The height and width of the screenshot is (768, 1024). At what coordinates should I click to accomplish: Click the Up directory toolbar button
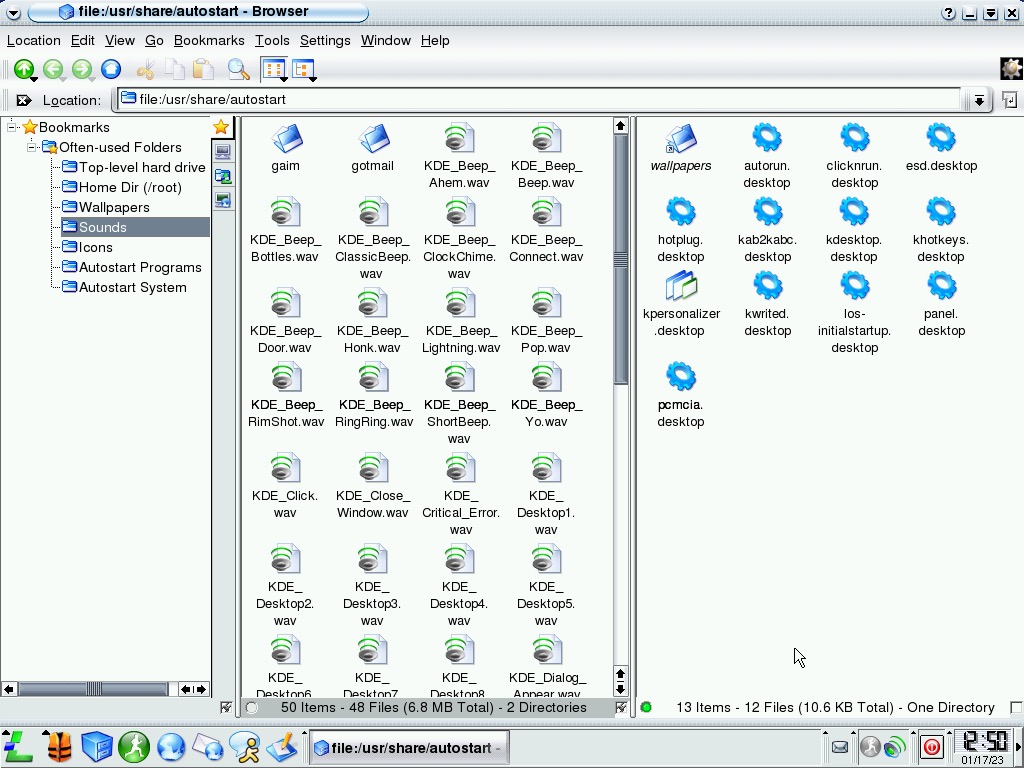[x=23, y=69]
